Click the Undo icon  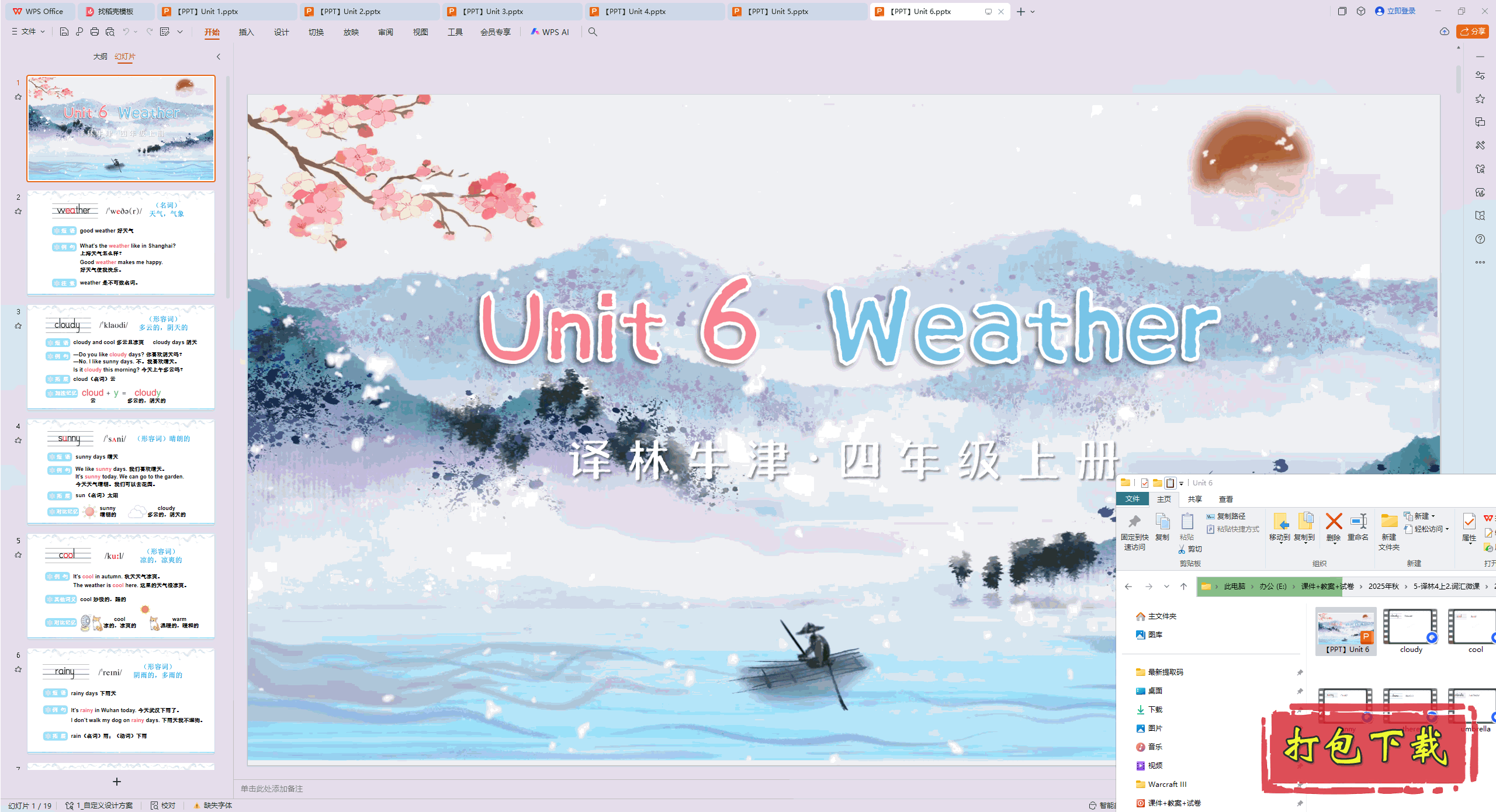pyautogui.click(x=125, y=32)
